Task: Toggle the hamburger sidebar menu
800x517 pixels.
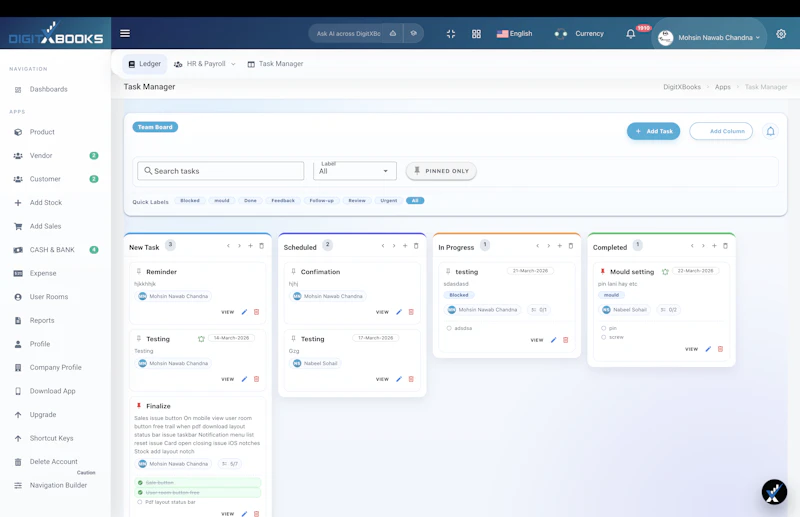Action: click(x=125, y=33)
